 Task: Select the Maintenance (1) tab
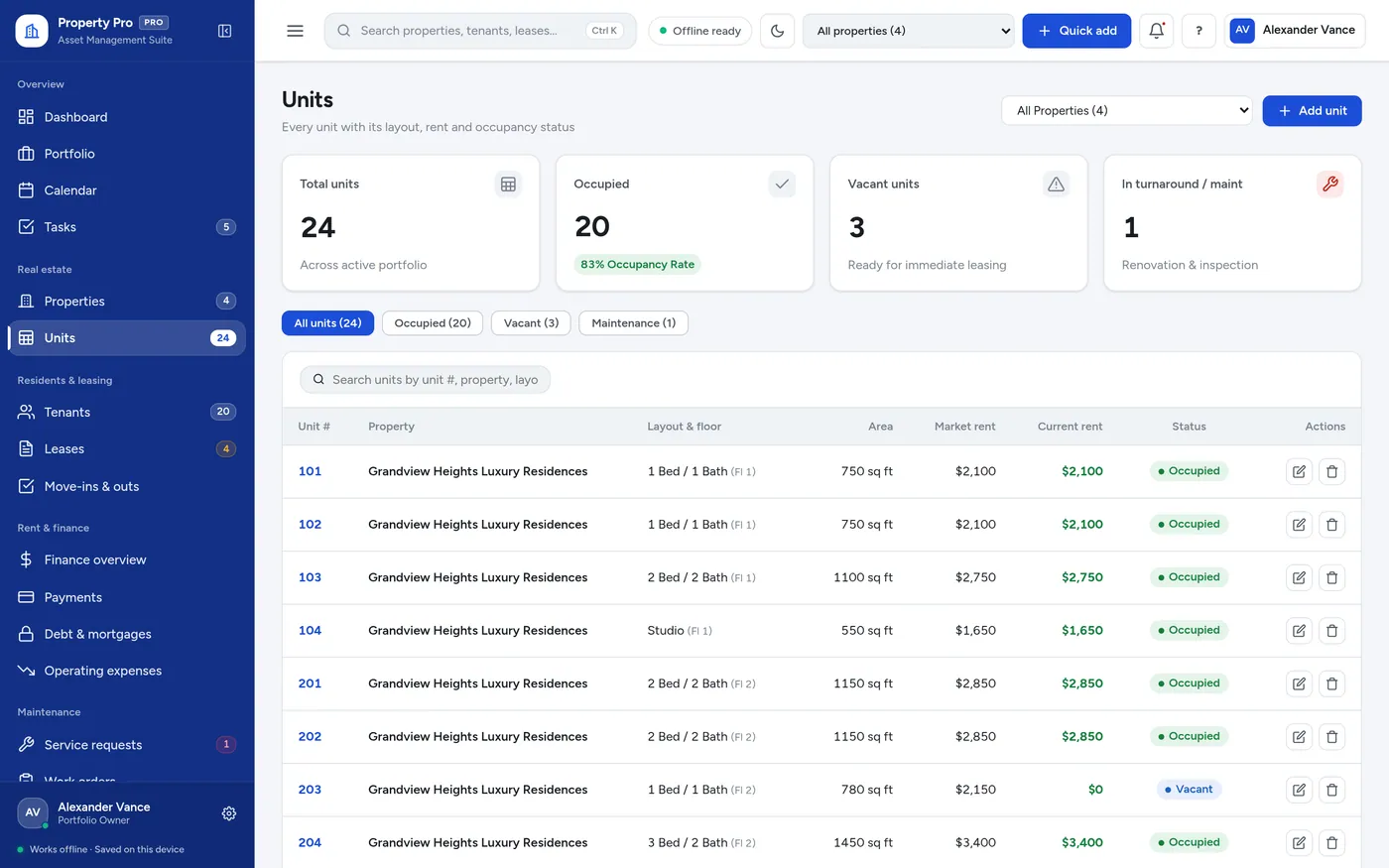pos(633,323)
